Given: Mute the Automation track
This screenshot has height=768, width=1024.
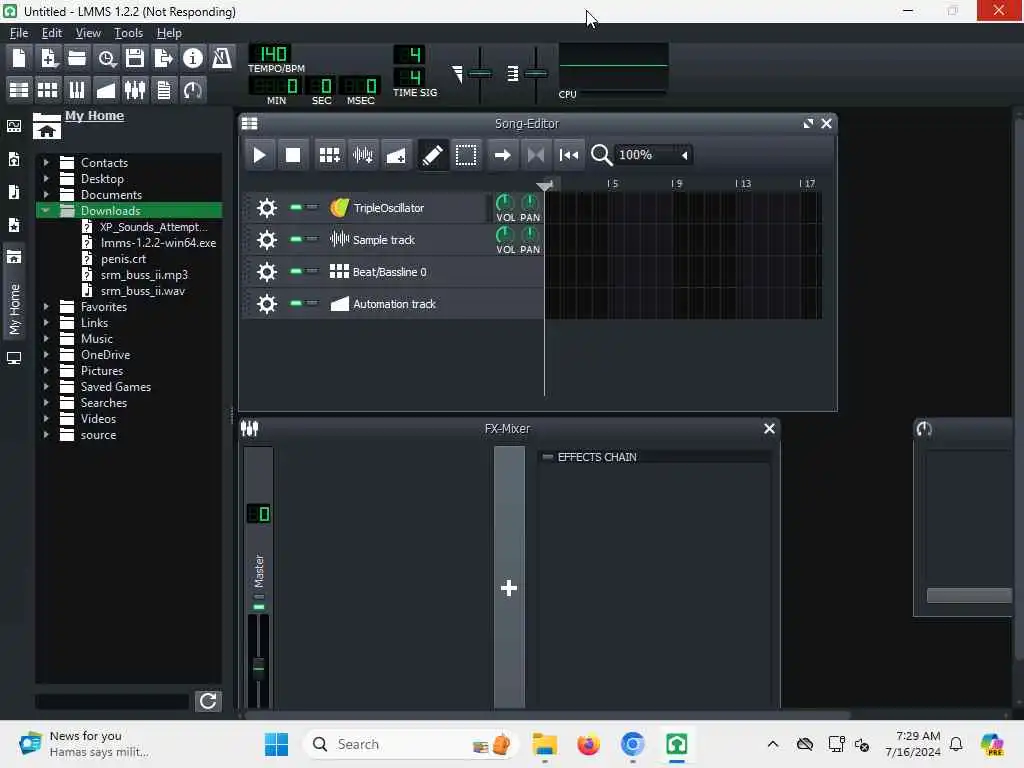Looking at the screenshot, I should click(x=296, y=303).
